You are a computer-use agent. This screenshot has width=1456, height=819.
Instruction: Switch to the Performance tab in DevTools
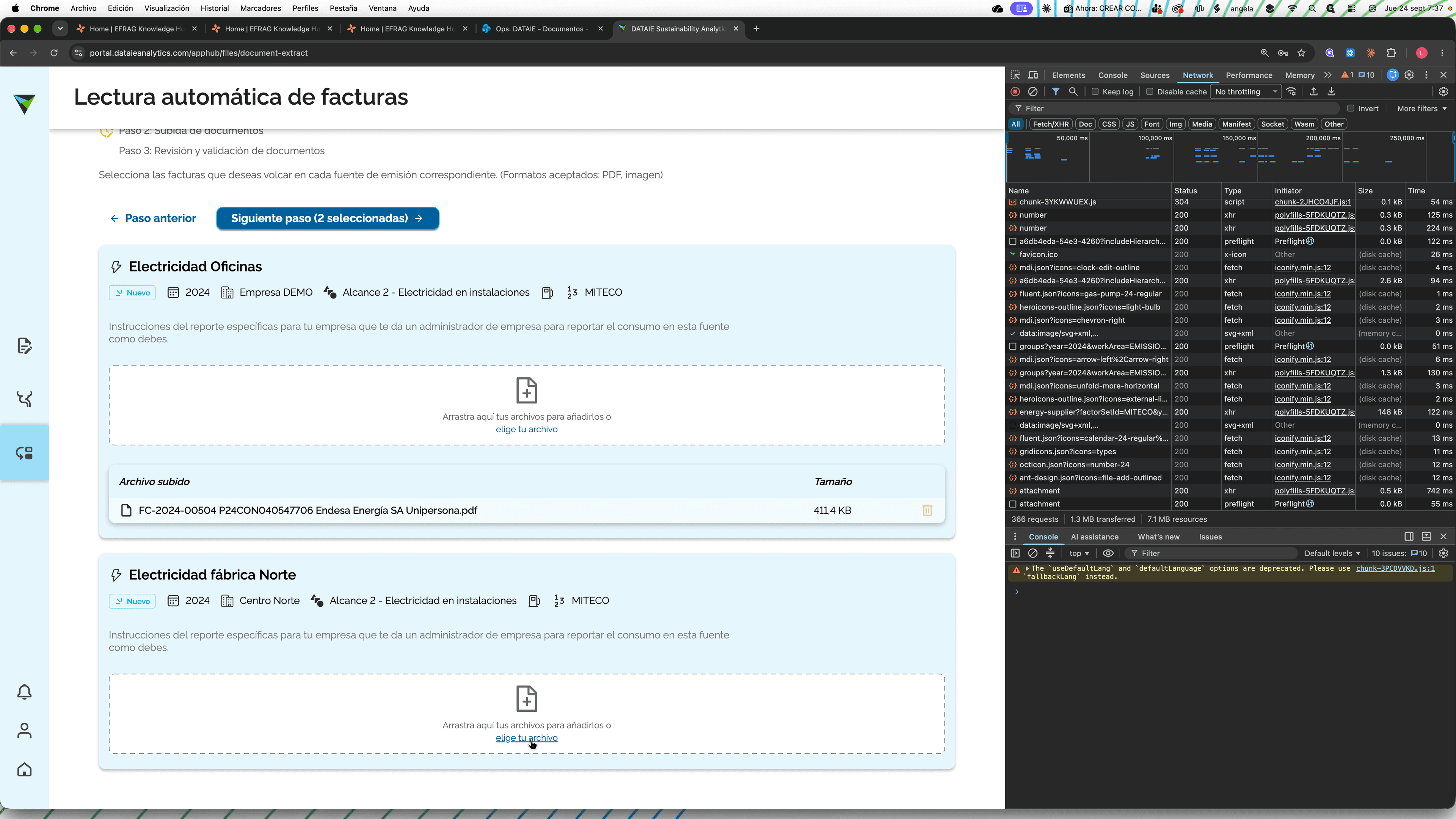tap(1249, 75)
